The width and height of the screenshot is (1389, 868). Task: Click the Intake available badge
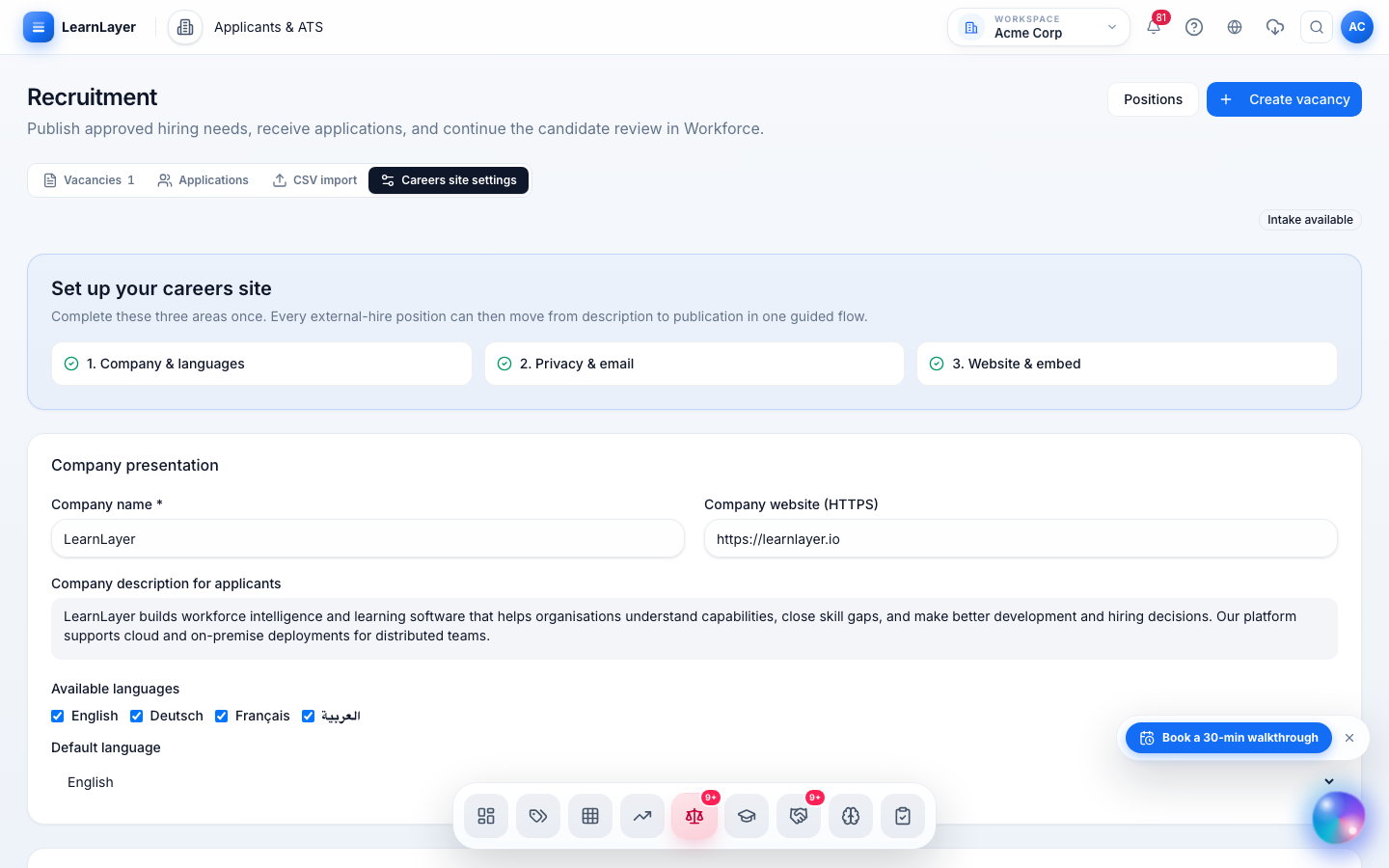click(x=1310, y=220)
